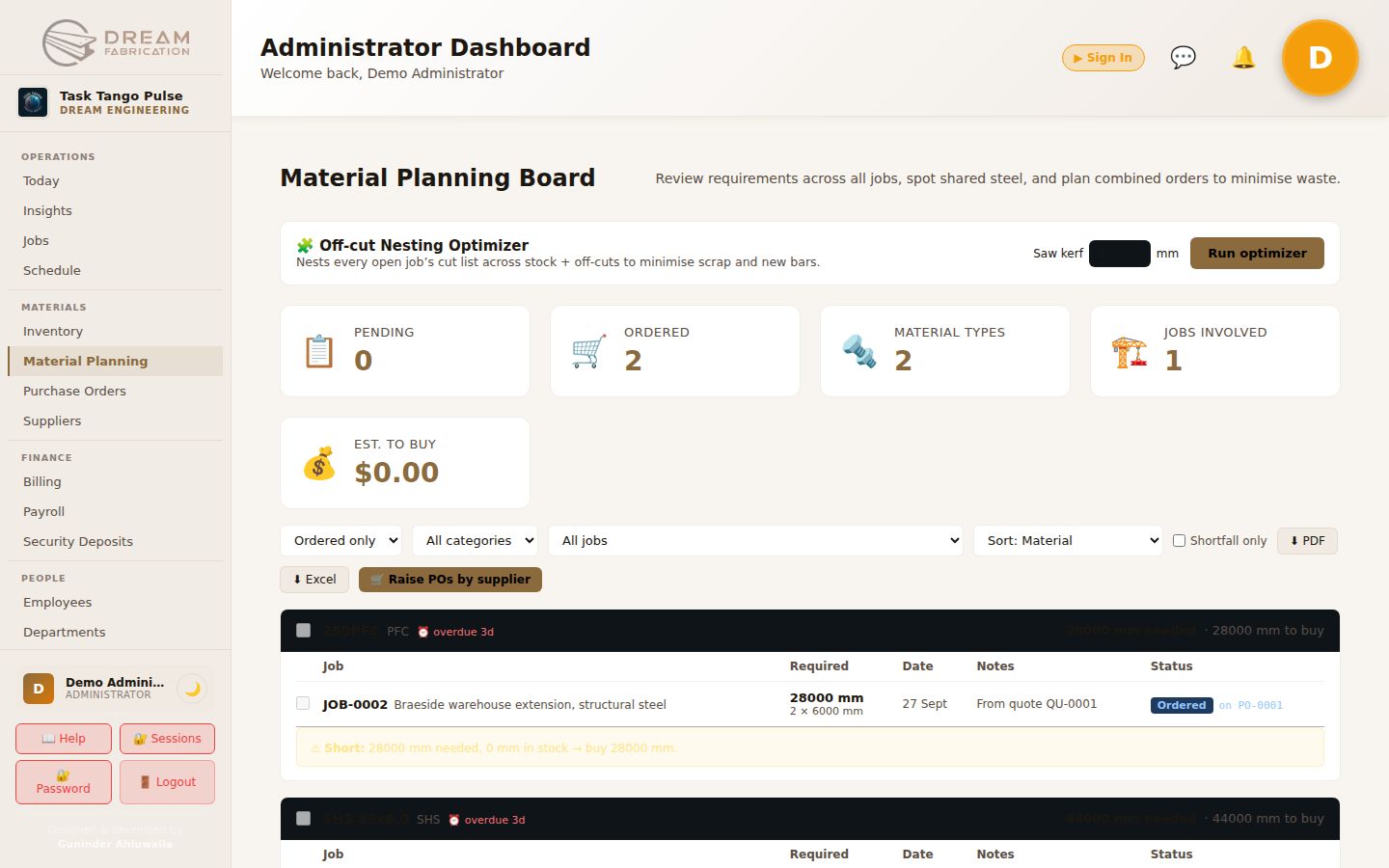Open the Ordered only status dropdown

(x=341, y=540)
